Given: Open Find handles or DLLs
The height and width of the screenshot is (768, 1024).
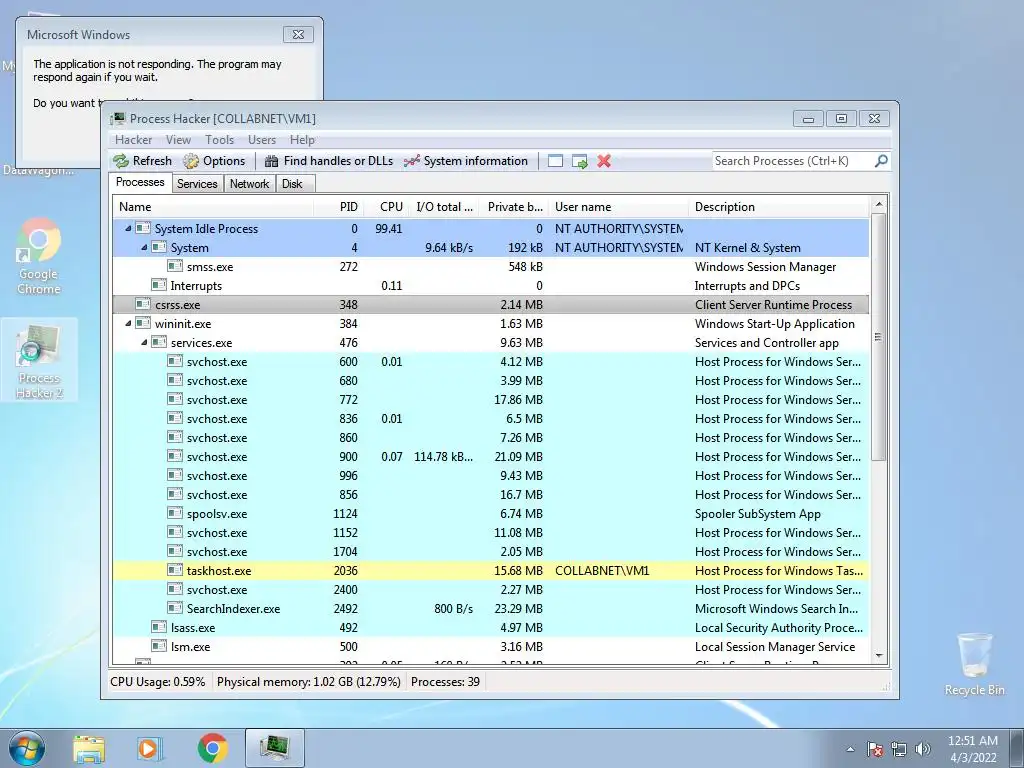Looking at the screenshot, I should [328, 161].
